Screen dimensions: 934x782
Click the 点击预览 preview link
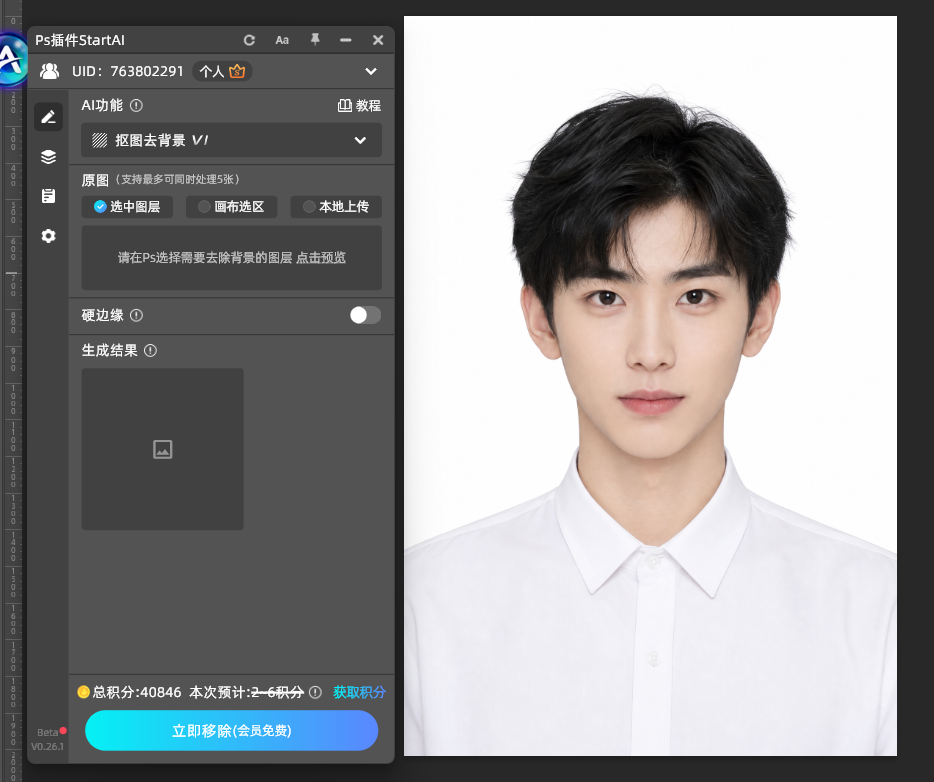(321, 257)
